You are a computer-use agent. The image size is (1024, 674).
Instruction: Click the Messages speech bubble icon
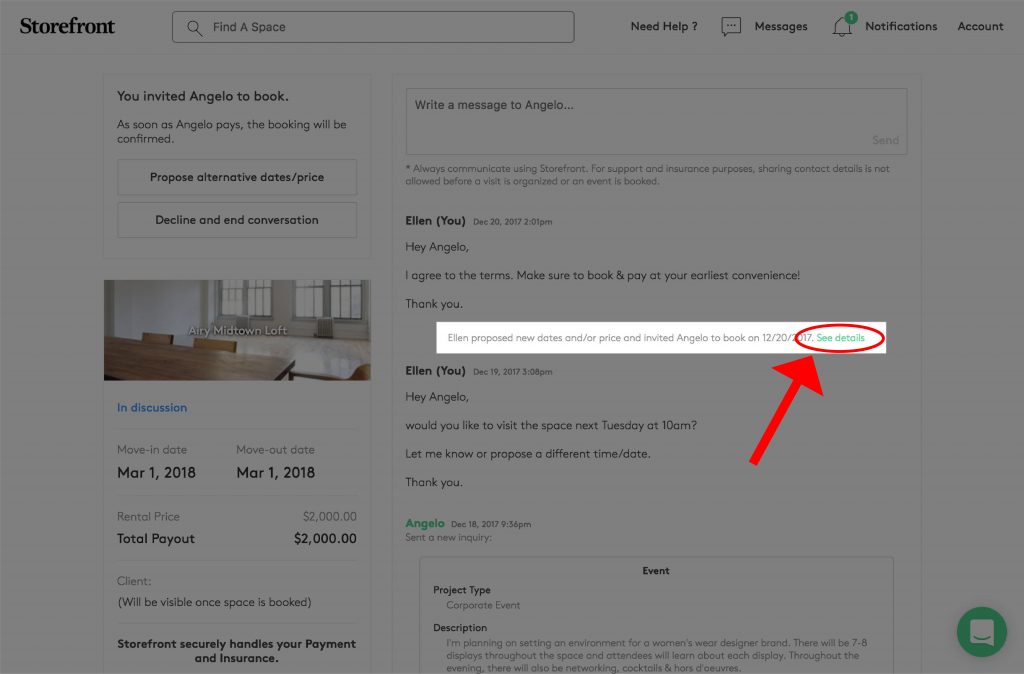pos(731,27)
